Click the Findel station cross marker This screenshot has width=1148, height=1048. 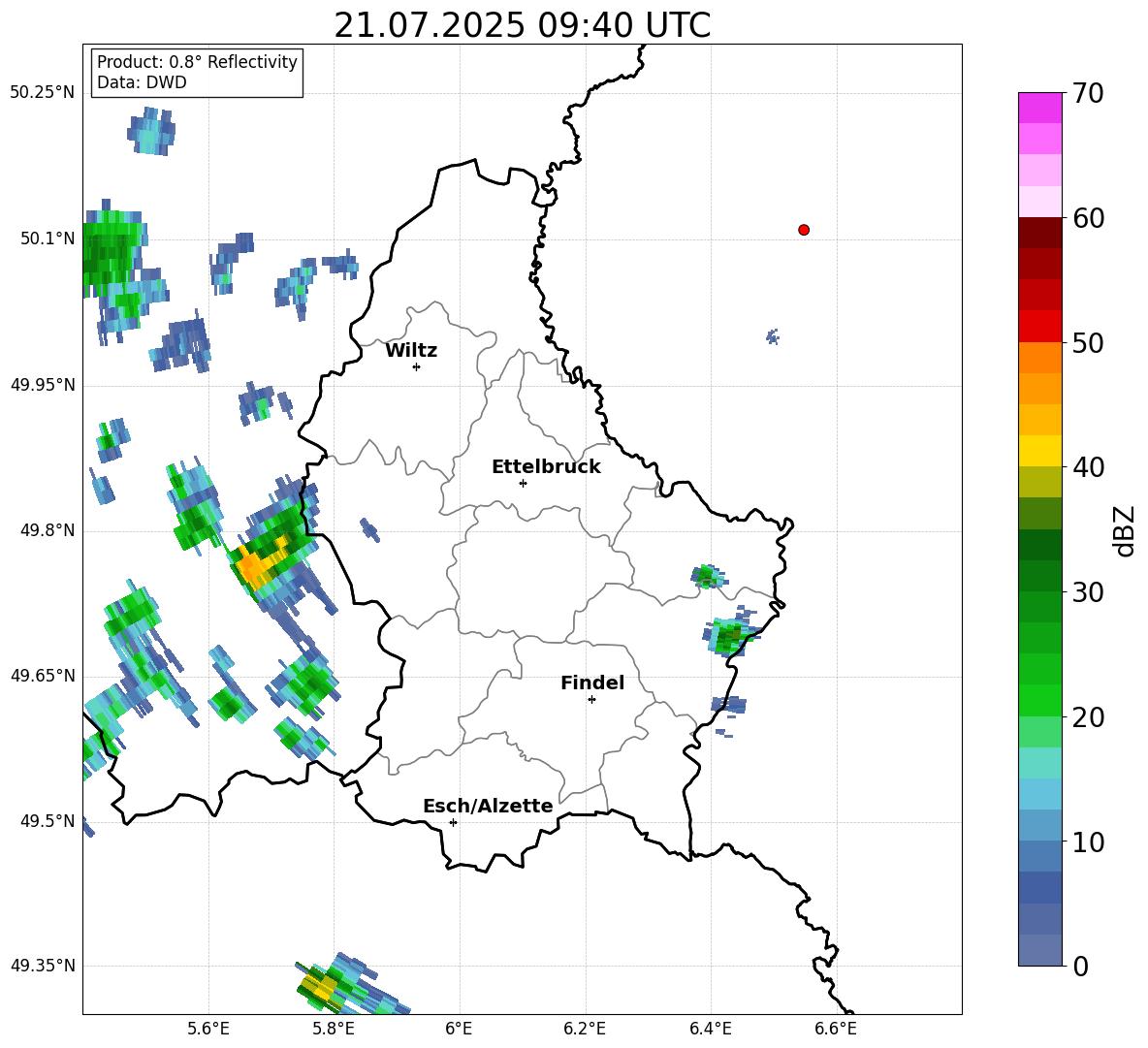click(591, 700)
